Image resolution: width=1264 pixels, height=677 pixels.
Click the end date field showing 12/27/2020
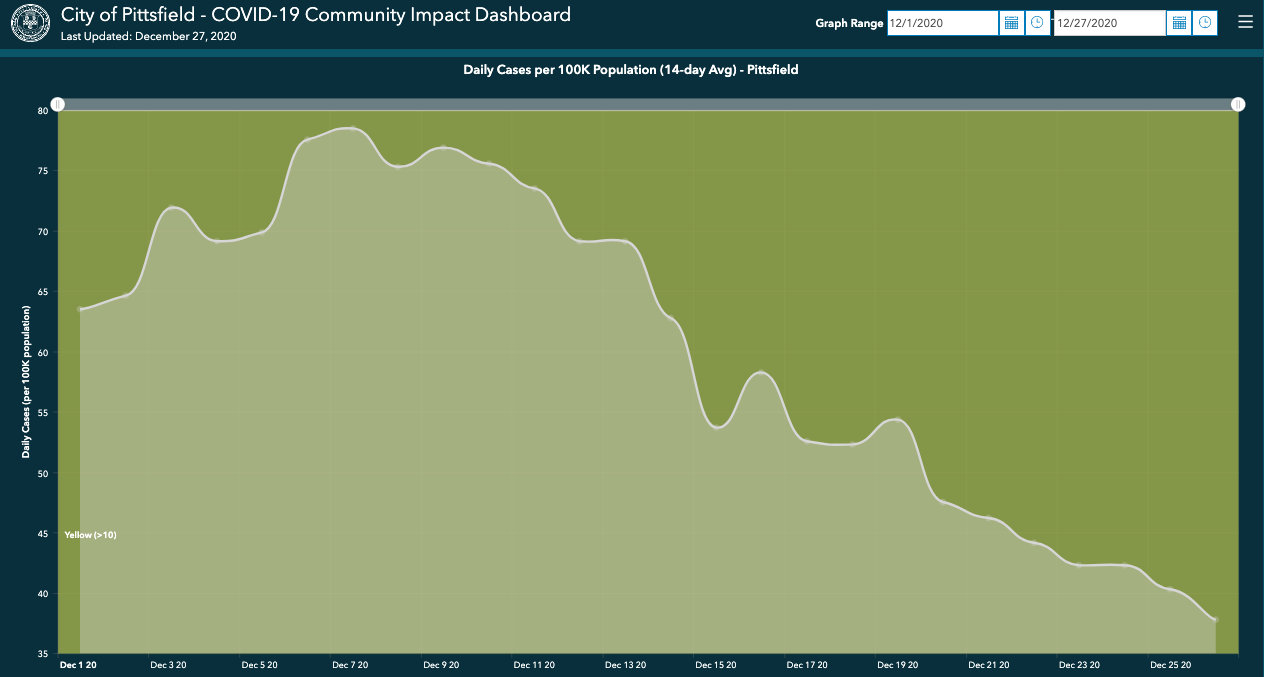click(1108, 22)
